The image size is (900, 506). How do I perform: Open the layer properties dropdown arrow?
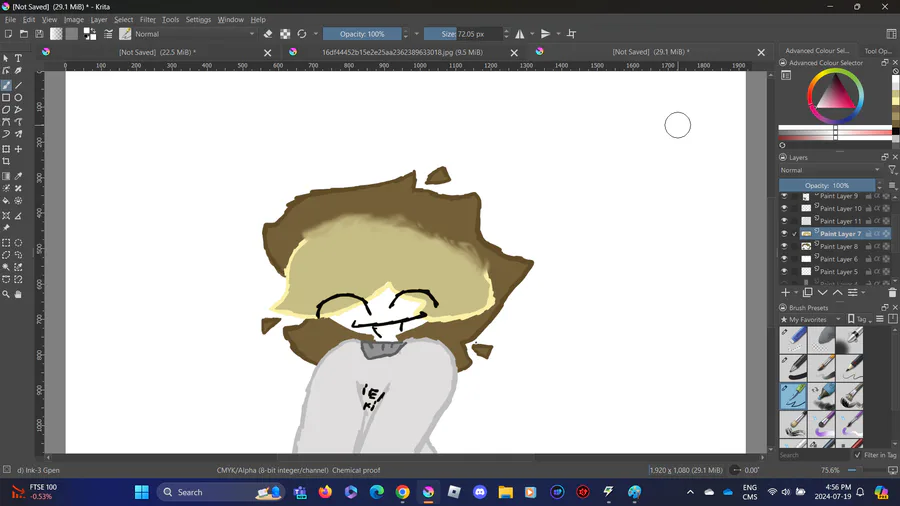(x=863, y=293)
